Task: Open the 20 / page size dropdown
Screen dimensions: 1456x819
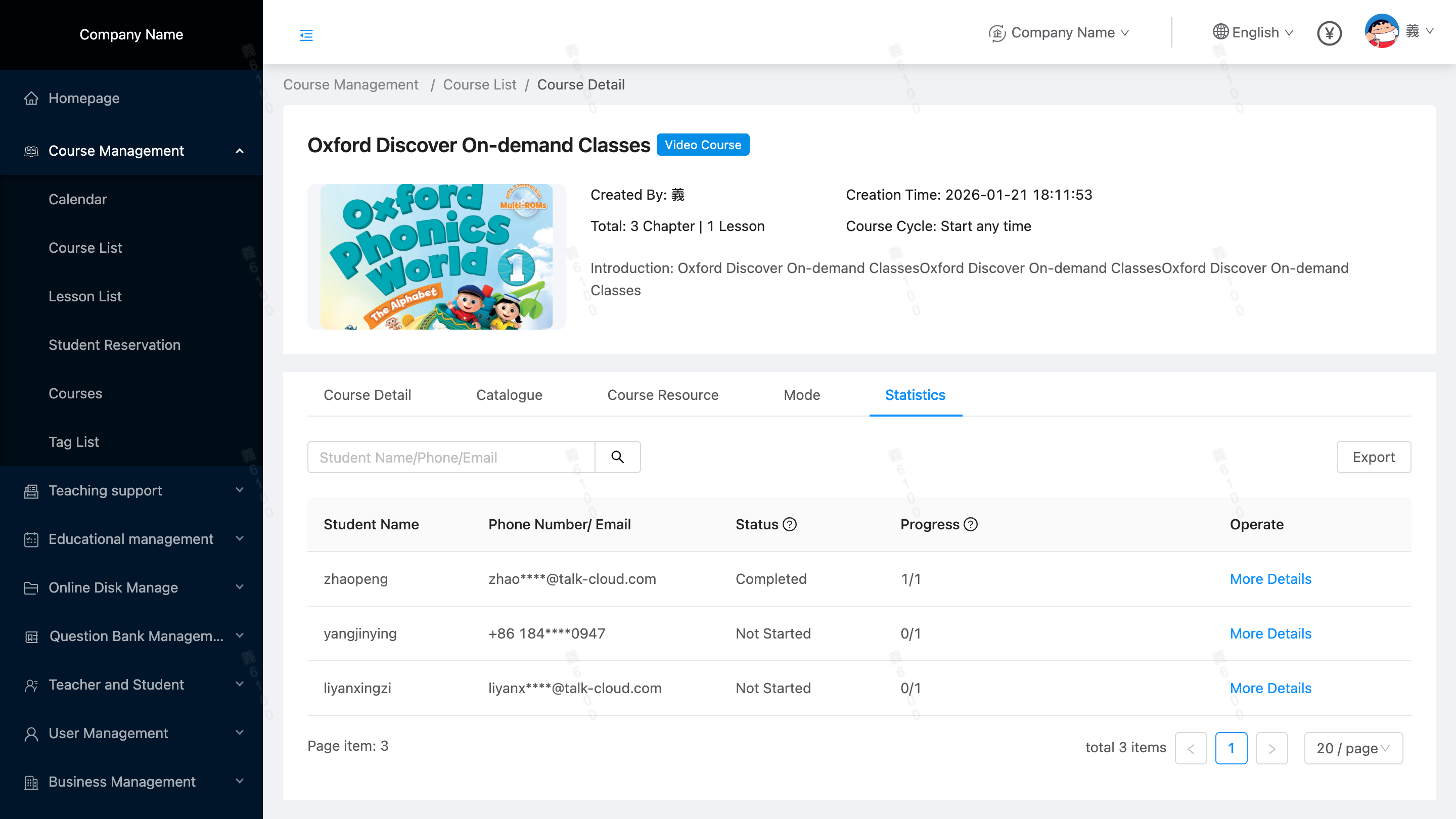Action: coord(1352,748)
